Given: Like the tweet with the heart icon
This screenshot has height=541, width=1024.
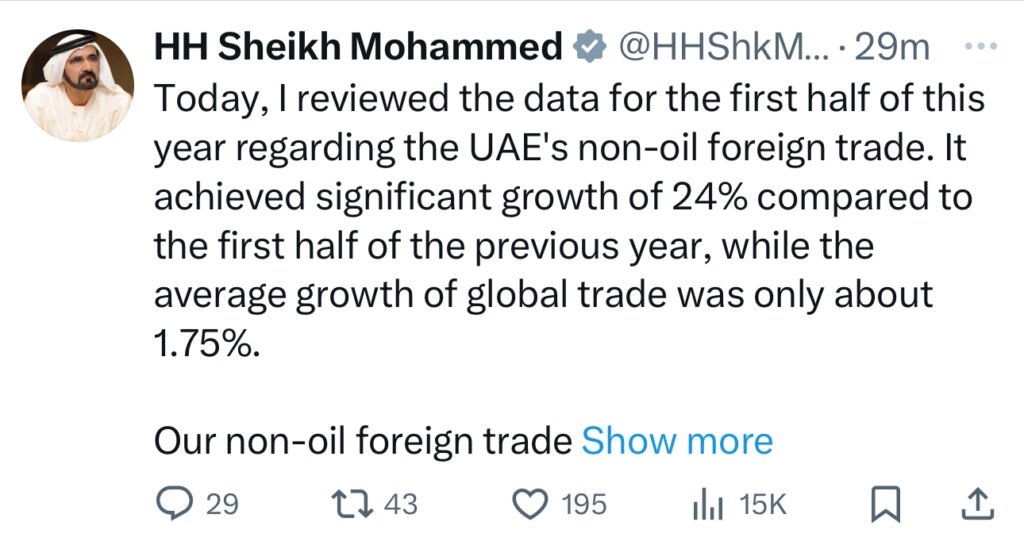Looking at the screenshot, I should click(x=530, y=505).
